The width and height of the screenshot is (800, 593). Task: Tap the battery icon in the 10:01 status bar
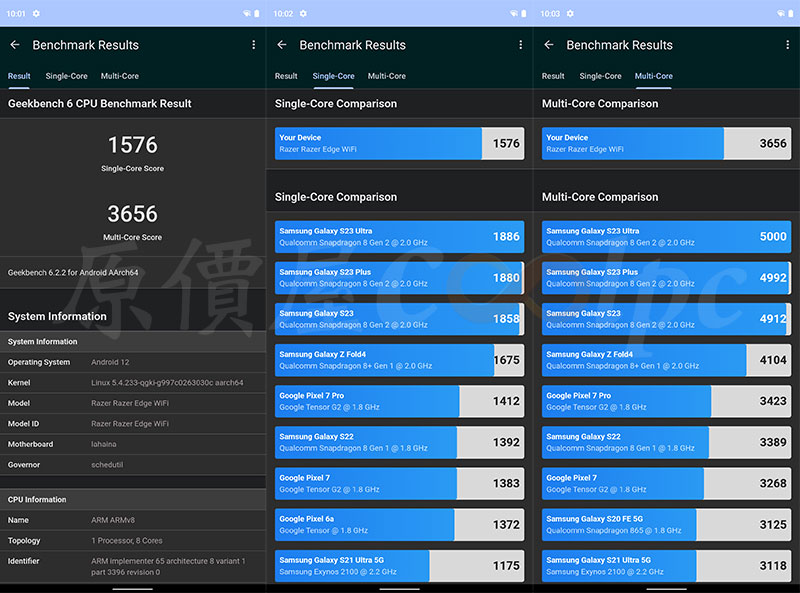pyautogui.click(x=257, y=14)
